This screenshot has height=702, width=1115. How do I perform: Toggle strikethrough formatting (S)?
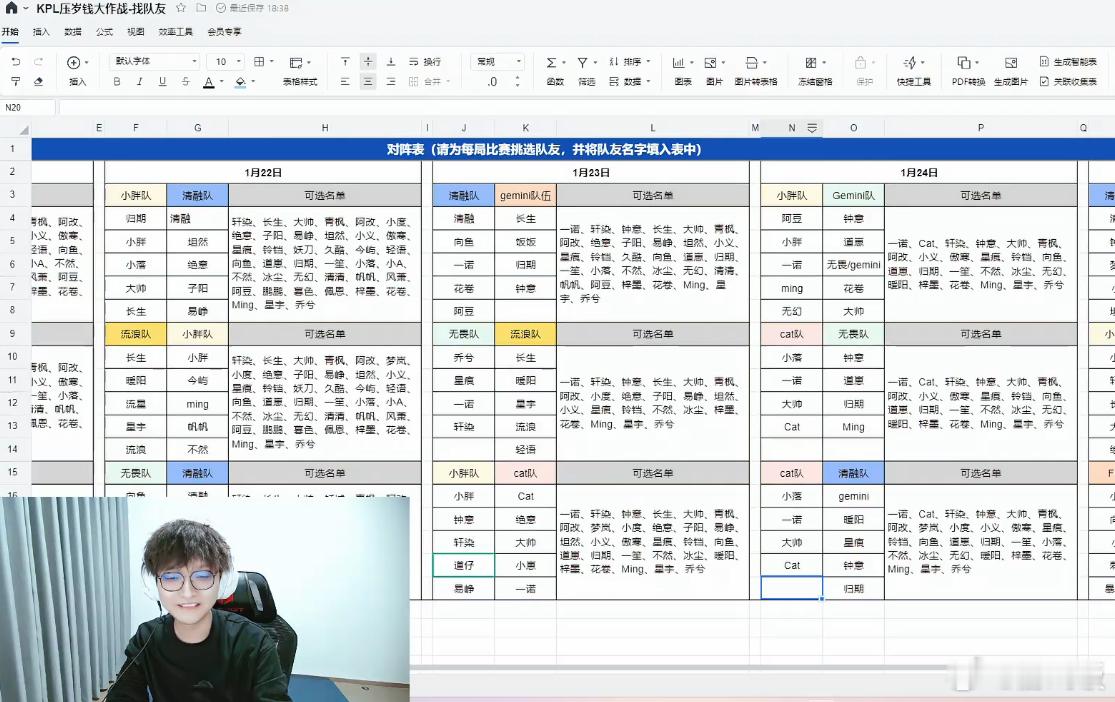(186, 82)
